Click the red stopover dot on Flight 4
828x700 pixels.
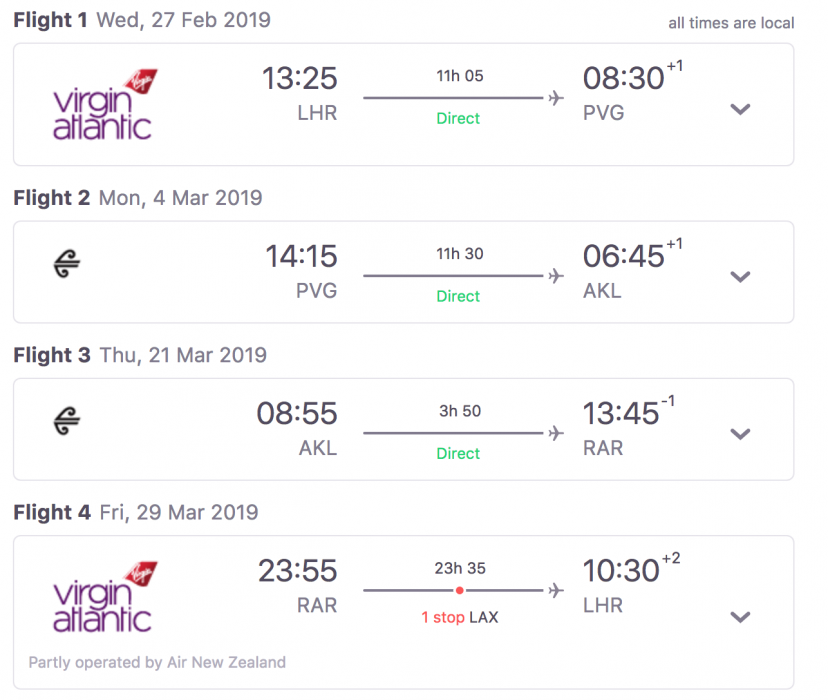[x=460, y=590]
